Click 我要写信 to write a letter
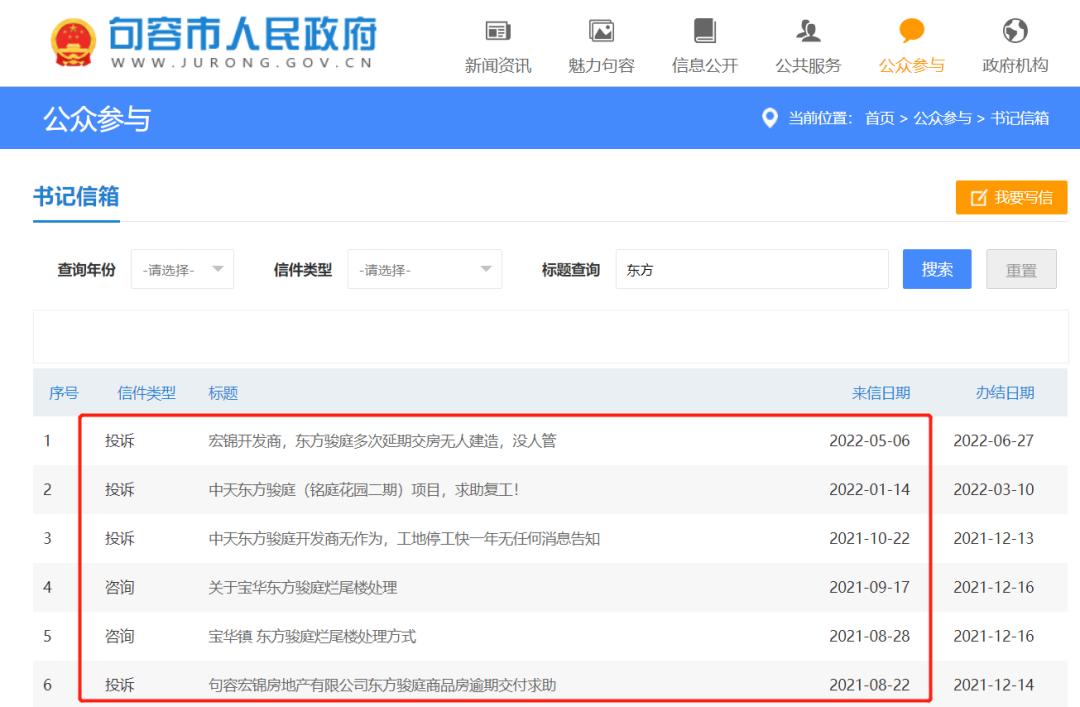Viewport: 1080px width, 707px height. 1011,197
